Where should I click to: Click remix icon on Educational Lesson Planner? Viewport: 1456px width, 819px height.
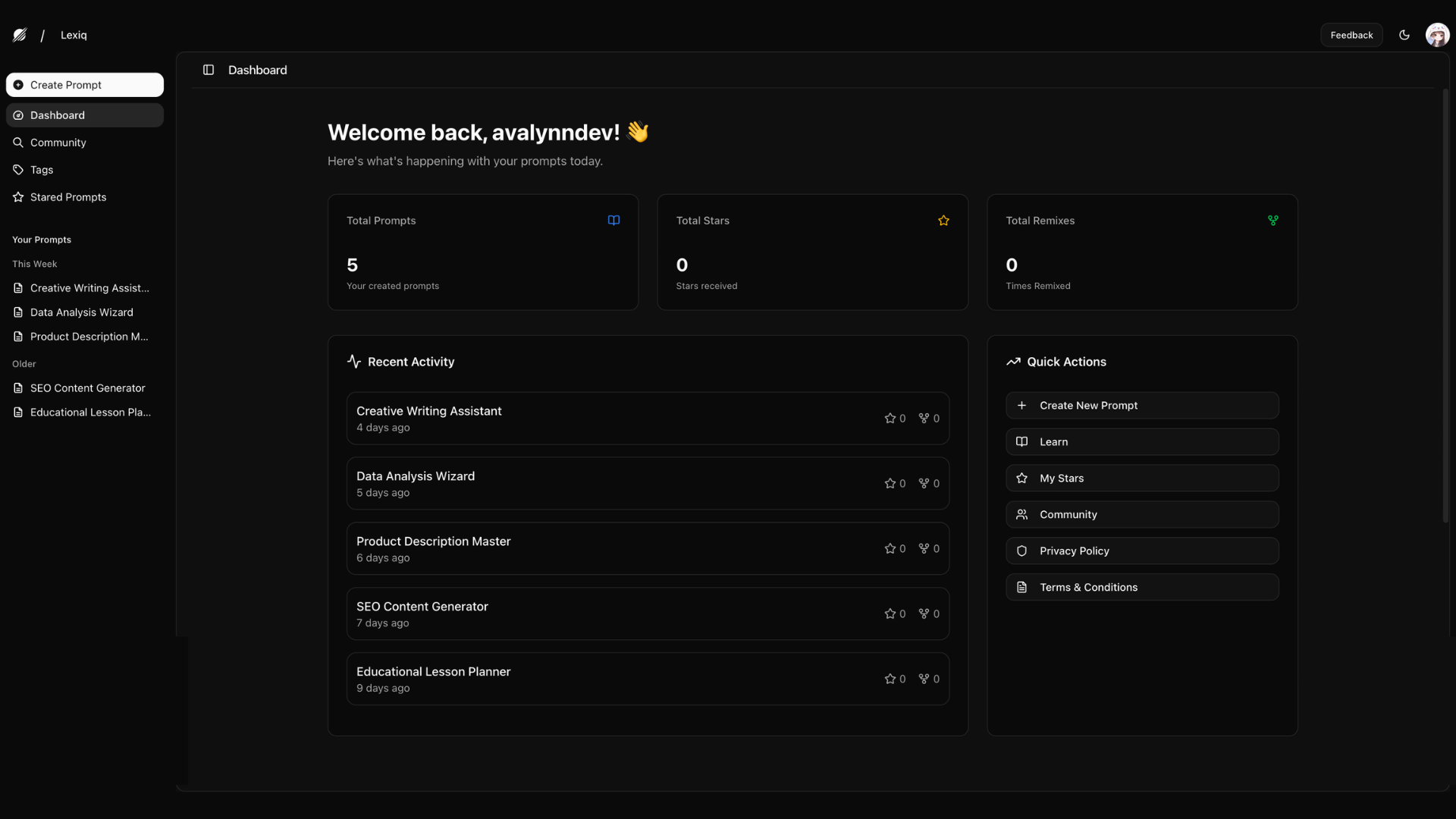coord(924,679)
